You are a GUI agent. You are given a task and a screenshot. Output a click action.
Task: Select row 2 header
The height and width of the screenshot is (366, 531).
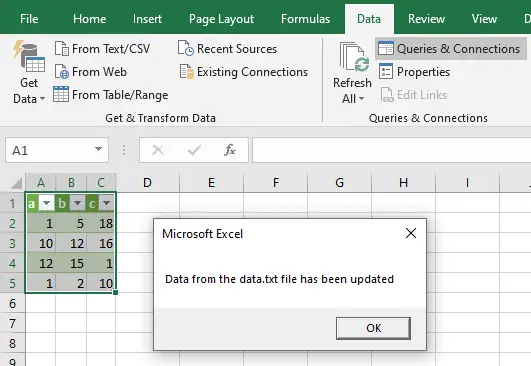click(x=13, y=223)
